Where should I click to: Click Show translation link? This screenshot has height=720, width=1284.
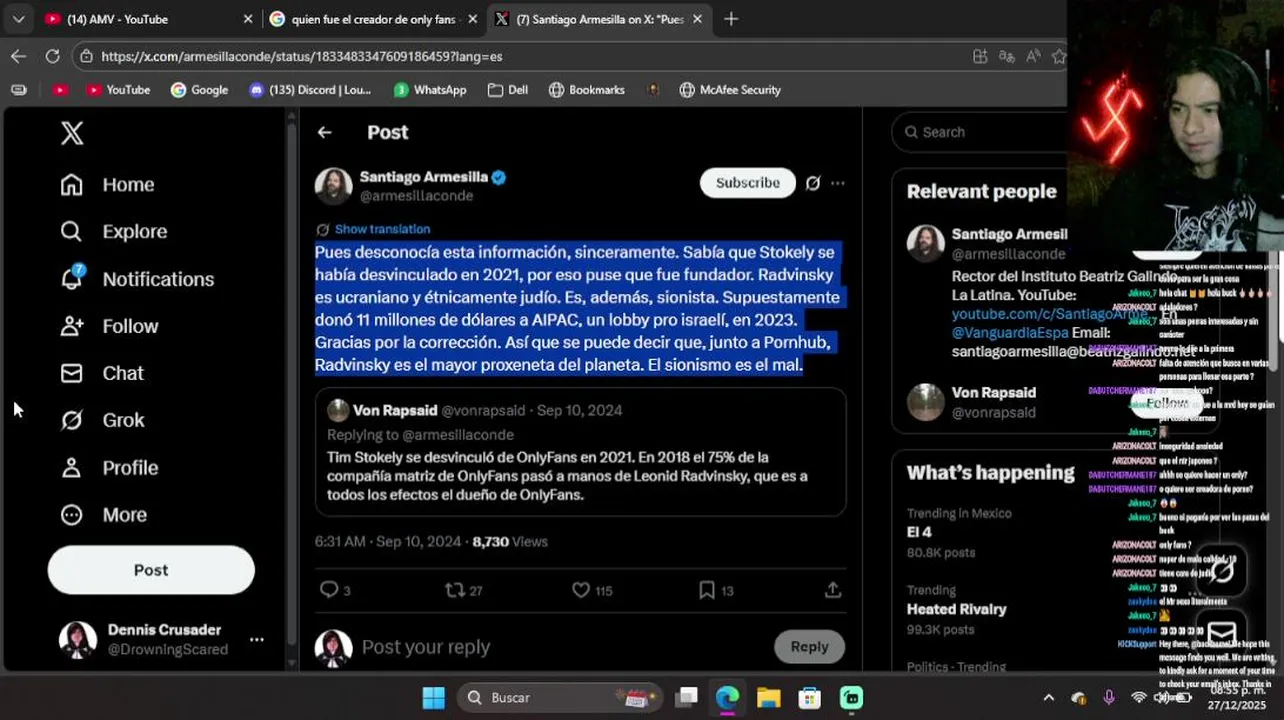(x=382, y=229)
